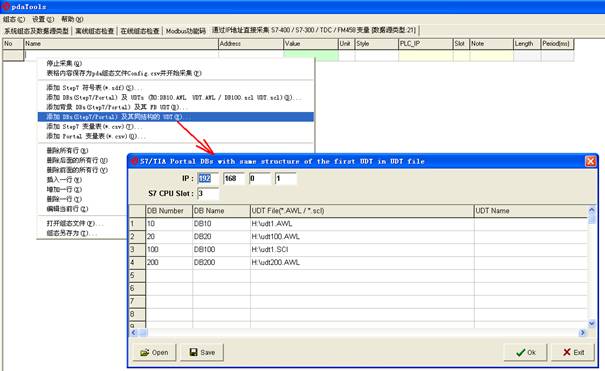
Task: Confirm with the Ok checkmark button
Action: [525, 352]
